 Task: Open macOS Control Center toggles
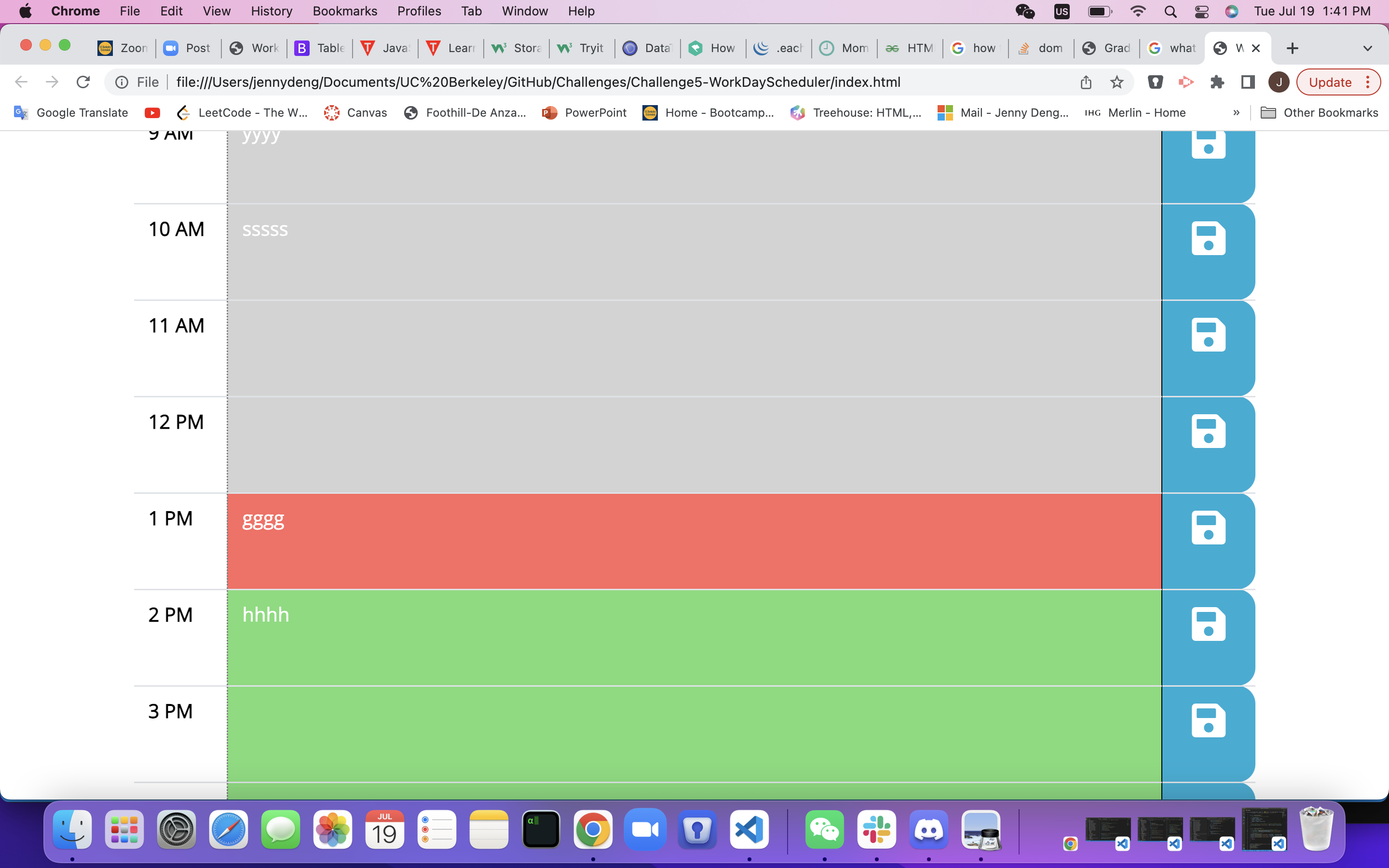click(x=1201, y=12)
